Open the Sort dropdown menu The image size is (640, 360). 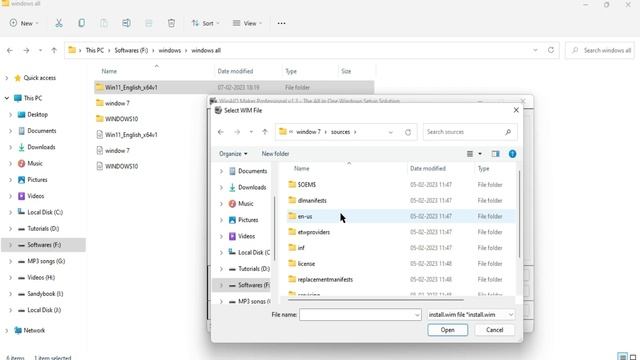pos(205,23)
